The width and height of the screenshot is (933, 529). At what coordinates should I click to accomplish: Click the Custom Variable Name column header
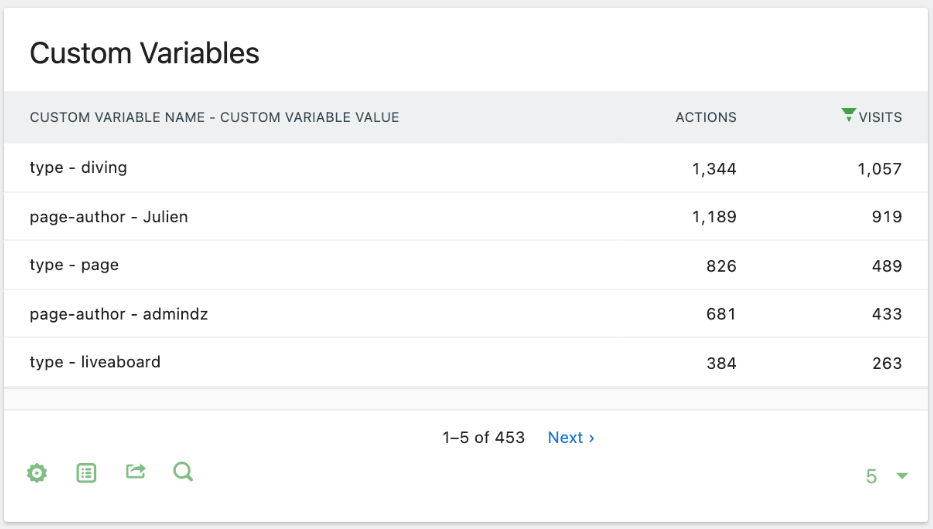click(214, 117)
